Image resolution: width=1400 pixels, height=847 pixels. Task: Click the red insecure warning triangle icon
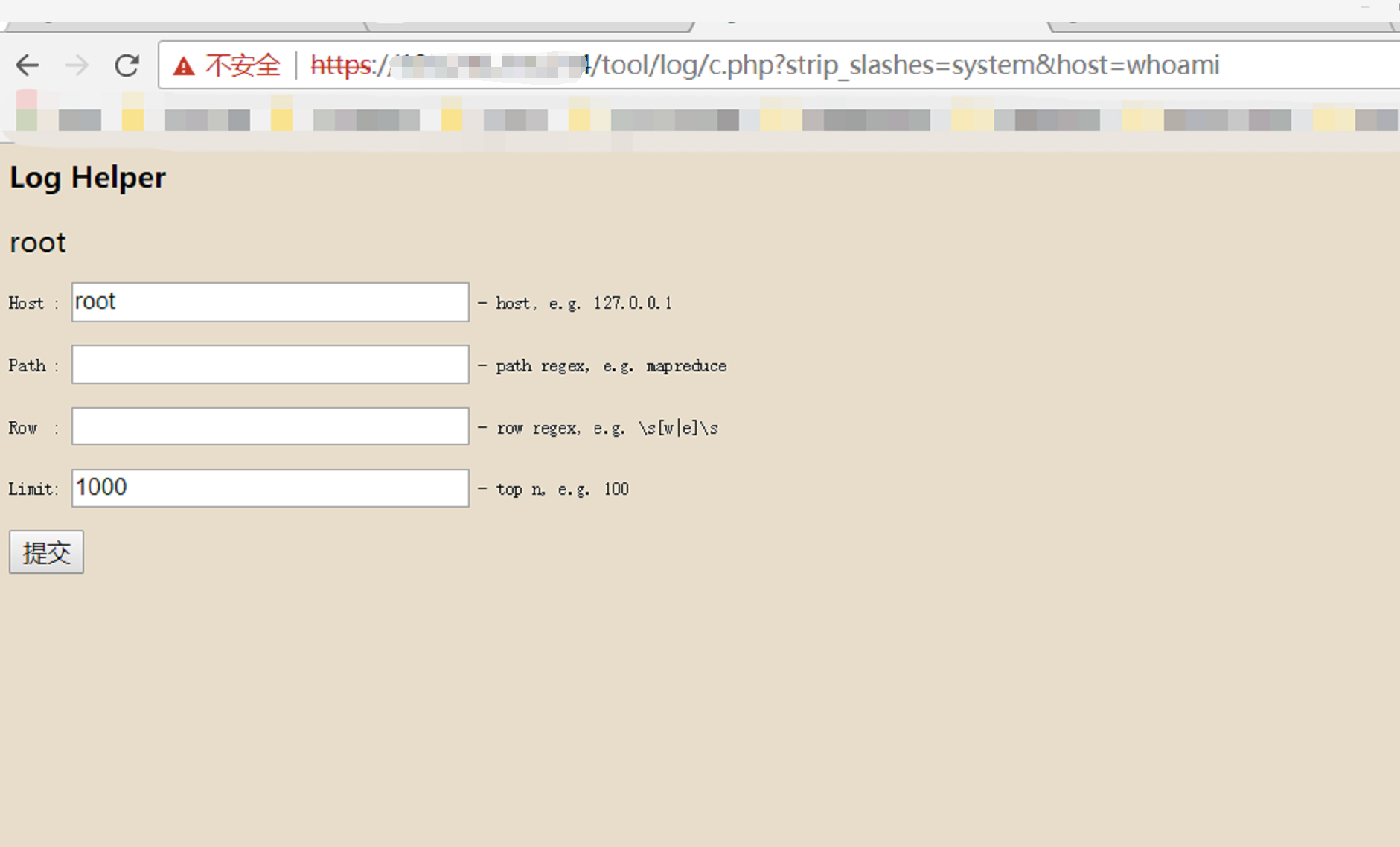pos(183,66)
